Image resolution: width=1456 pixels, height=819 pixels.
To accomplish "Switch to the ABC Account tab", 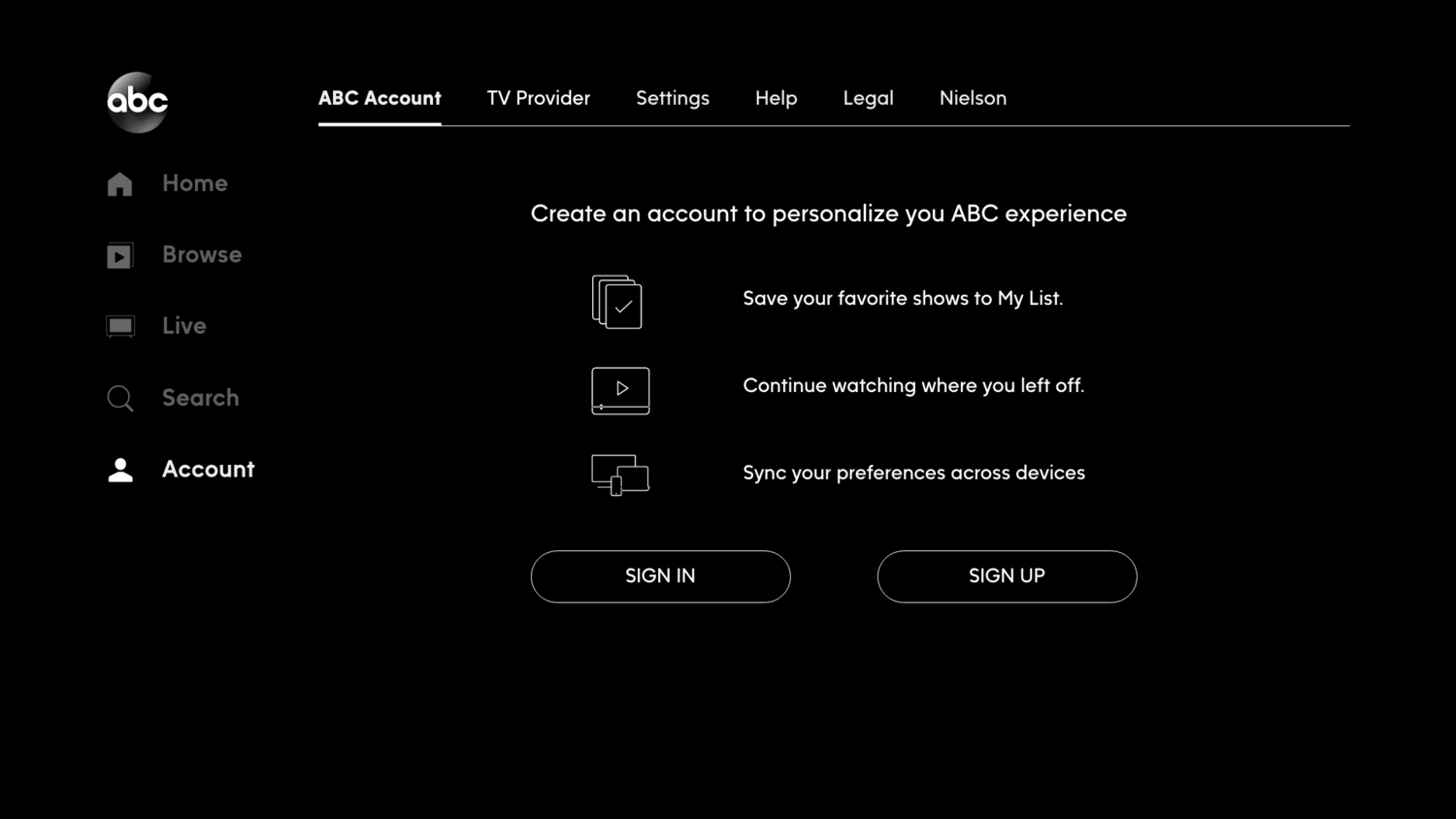I will 380,98.
